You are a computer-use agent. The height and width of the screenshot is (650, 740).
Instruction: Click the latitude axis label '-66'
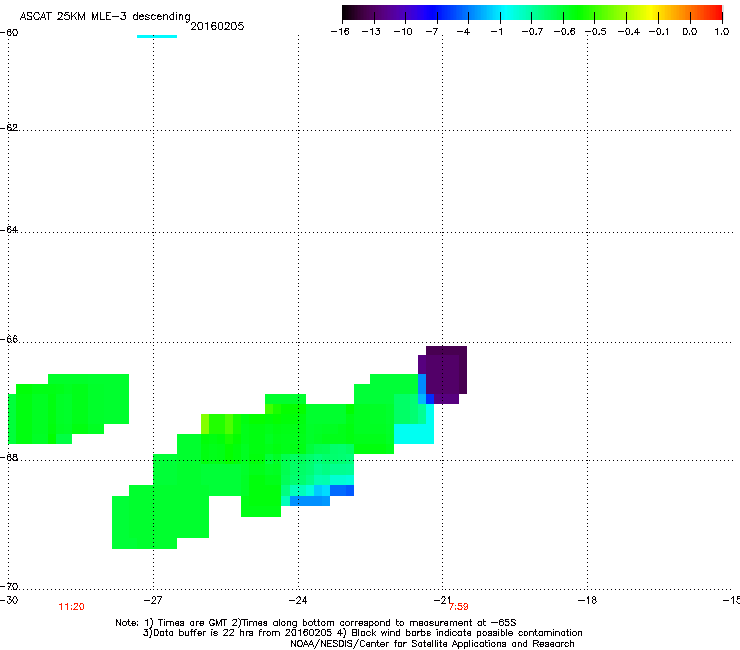(9, 340)
